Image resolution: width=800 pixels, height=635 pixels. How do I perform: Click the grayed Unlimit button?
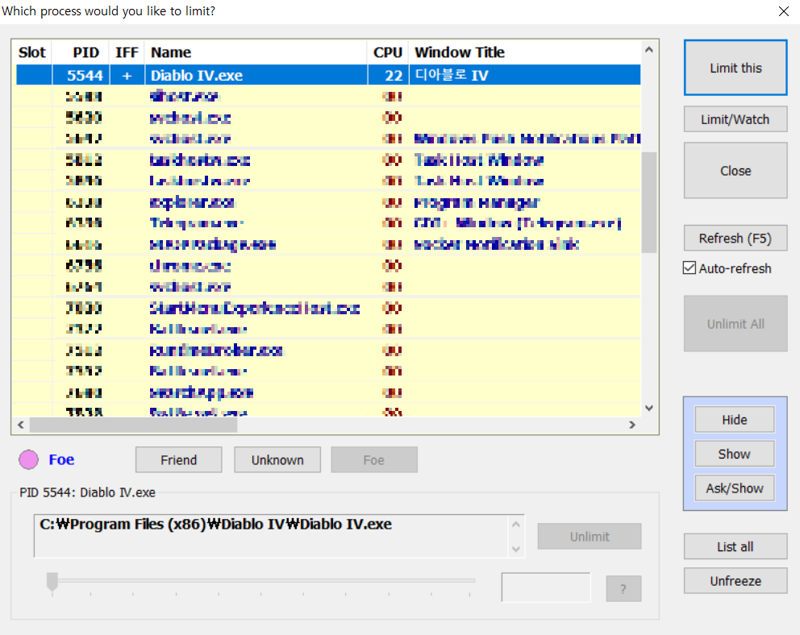[x=589, y=537]
